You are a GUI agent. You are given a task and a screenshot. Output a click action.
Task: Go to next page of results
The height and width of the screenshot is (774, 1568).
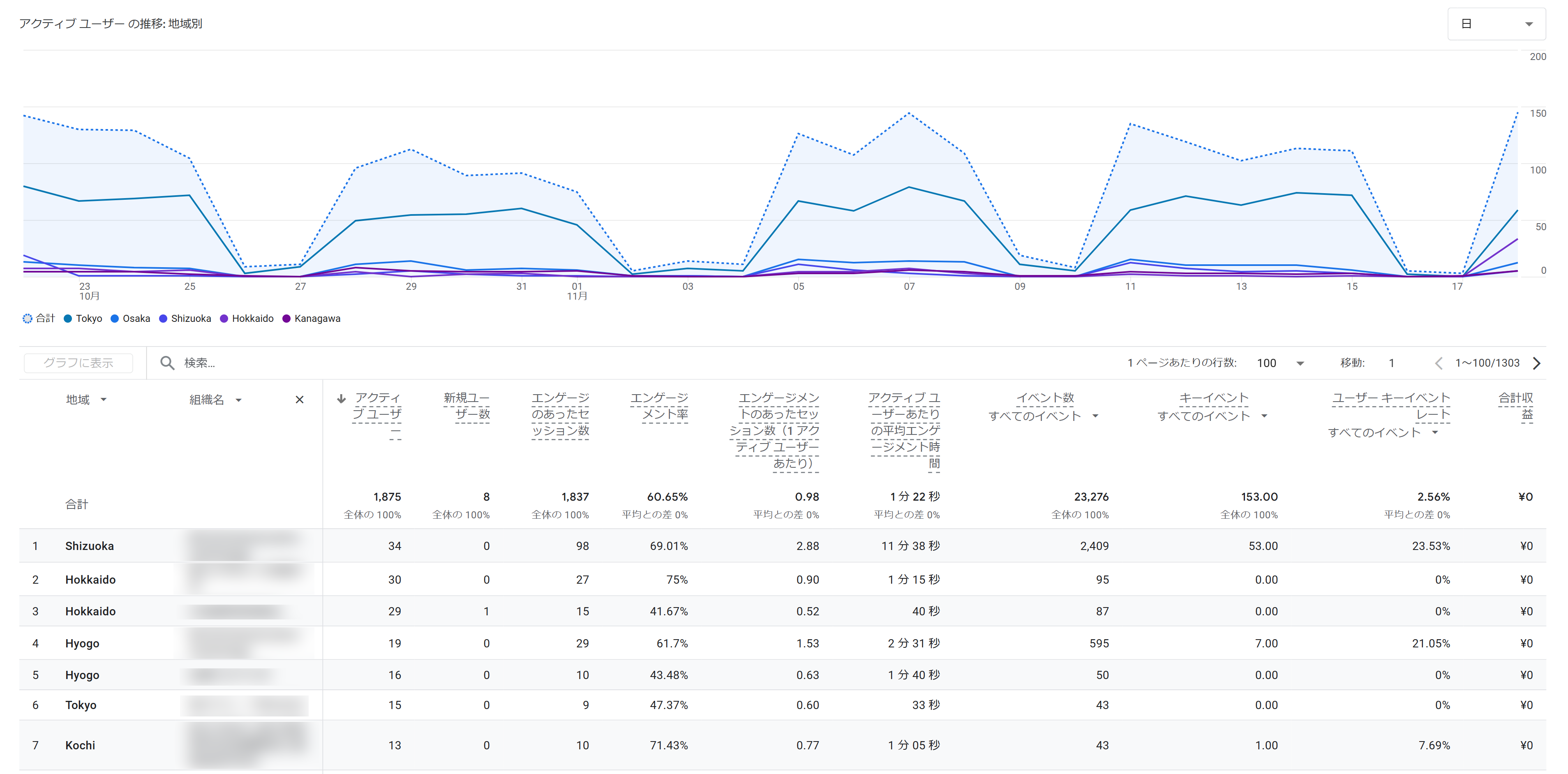1537,363
